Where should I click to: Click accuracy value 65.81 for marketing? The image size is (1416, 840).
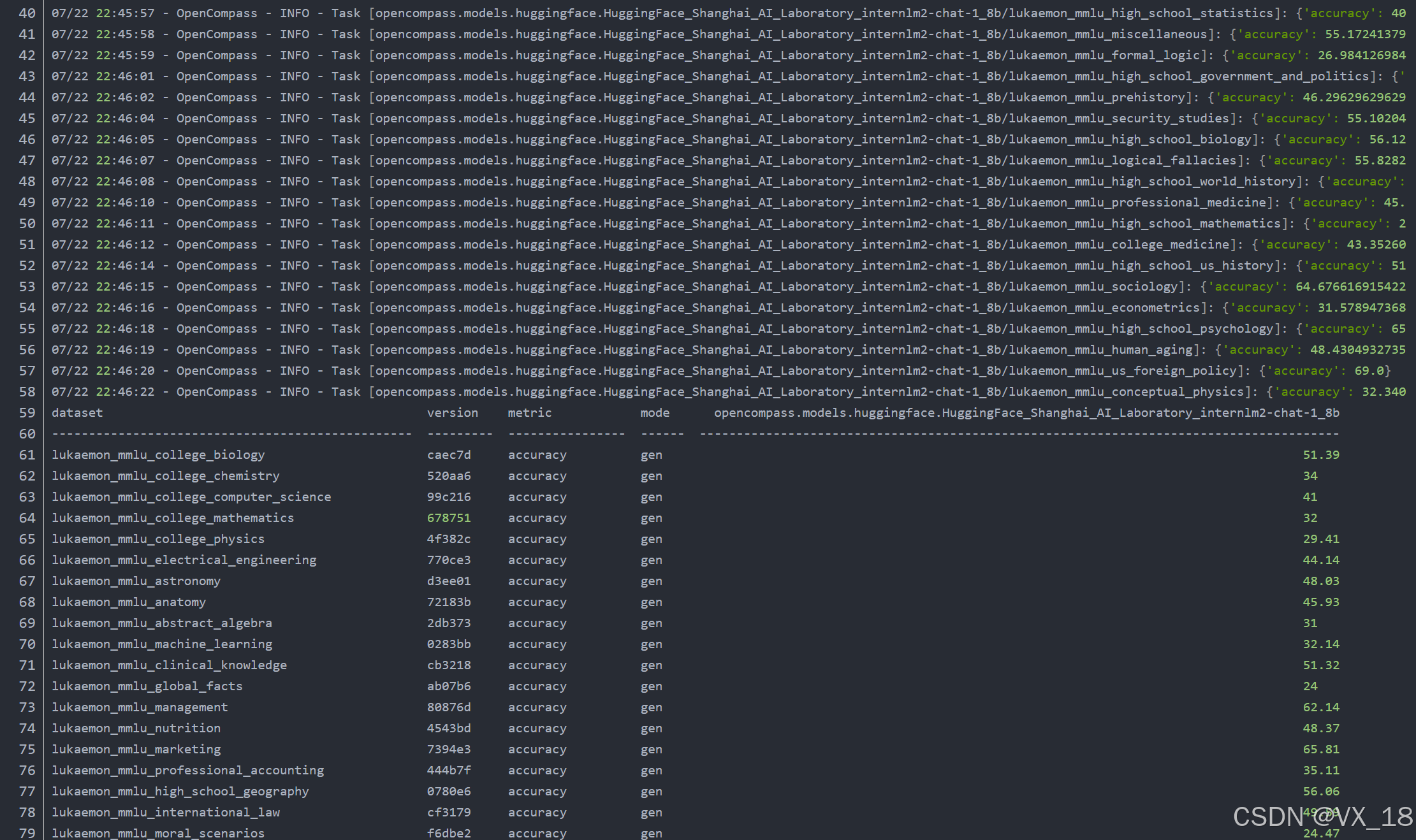click(x=1320, y=749)
